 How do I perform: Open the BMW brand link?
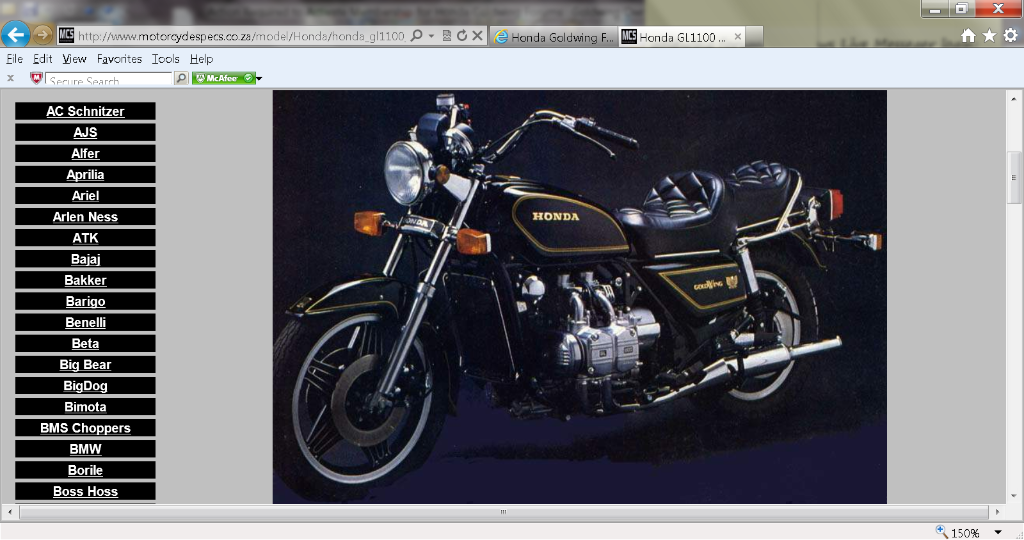pos(86,449)
